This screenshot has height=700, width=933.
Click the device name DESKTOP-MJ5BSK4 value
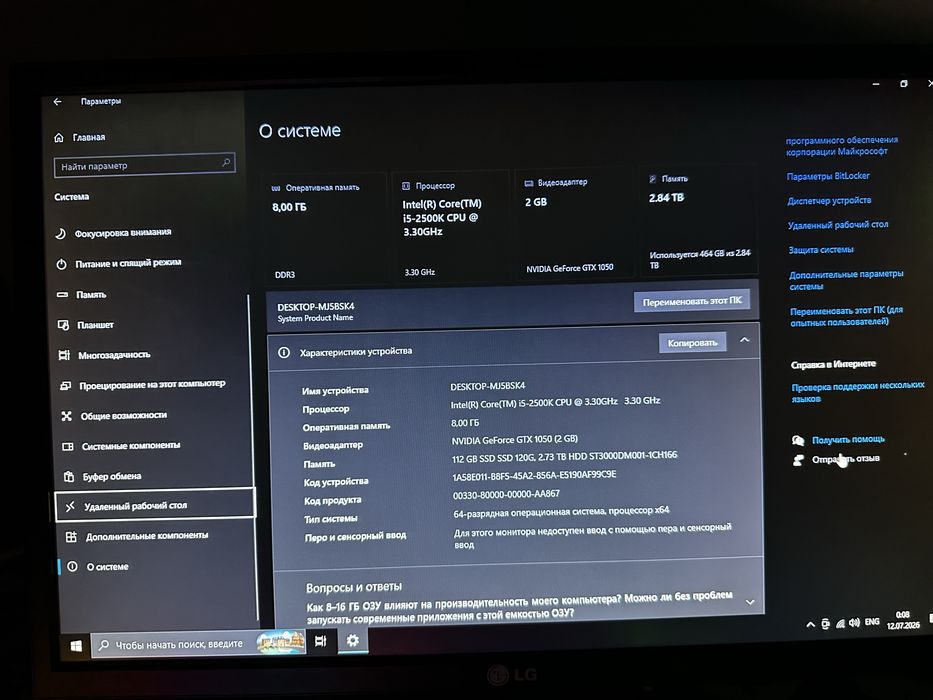click(488, 386)
